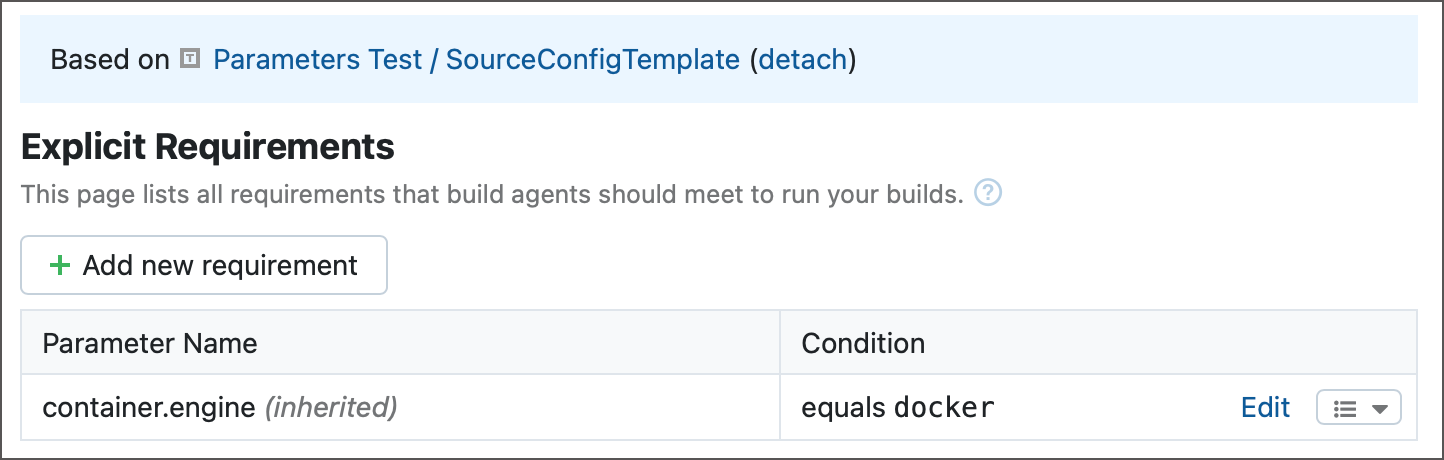This screenshot has width=1444, height=460.
Task: Click the Parameter Name column header
Action: pos(150,344)
